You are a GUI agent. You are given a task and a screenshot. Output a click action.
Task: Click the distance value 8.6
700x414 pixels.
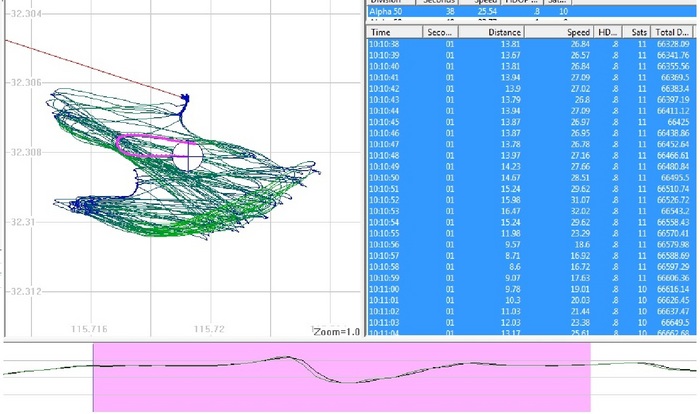click(515, 267)
